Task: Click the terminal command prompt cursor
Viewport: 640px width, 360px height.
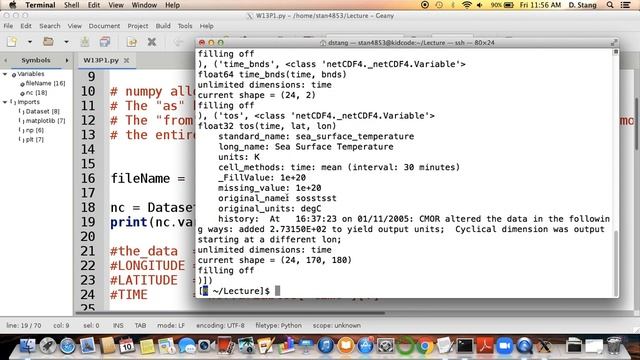Action: click(x=278, y=291)
